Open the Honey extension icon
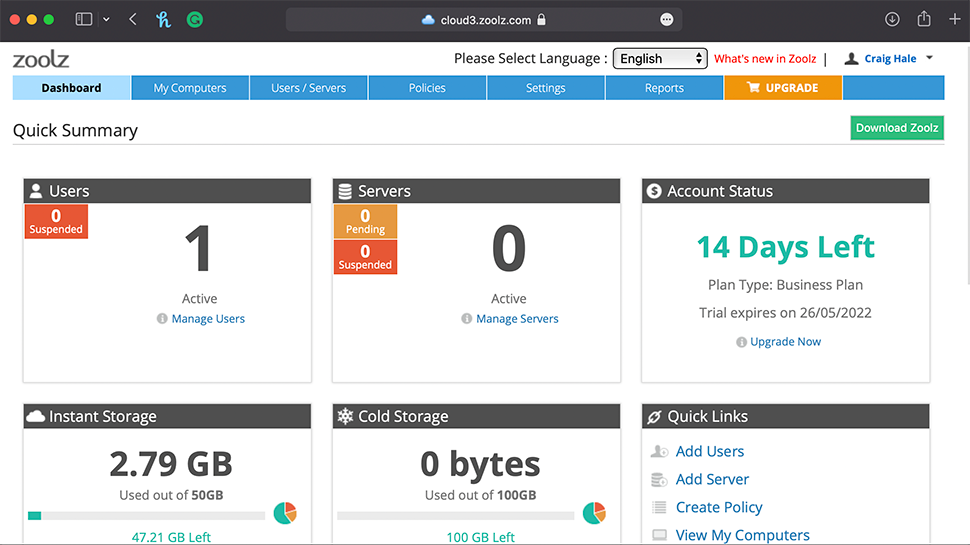 [163, 20]
